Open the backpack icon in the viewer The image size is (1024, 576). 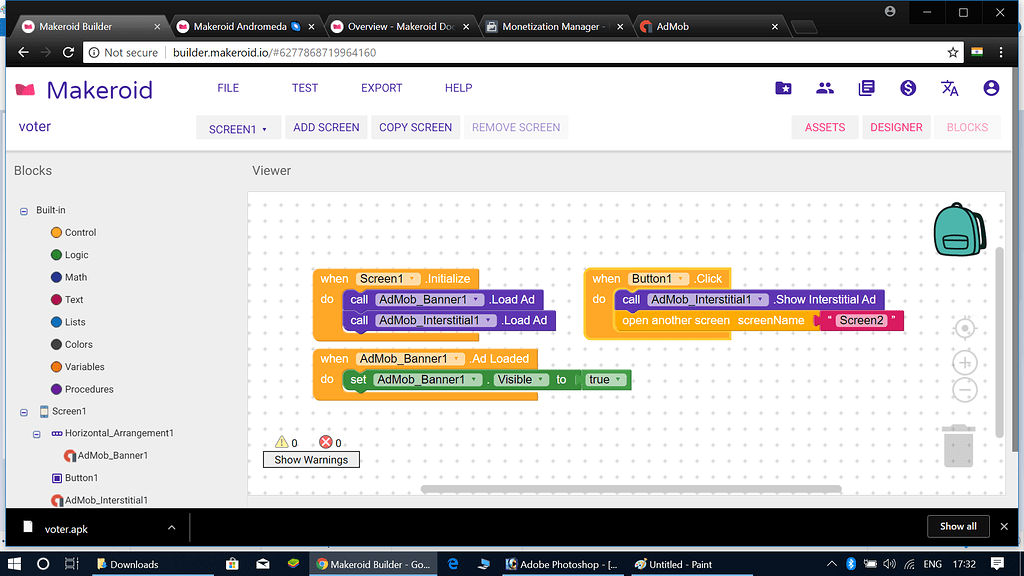tap(960, 229)
